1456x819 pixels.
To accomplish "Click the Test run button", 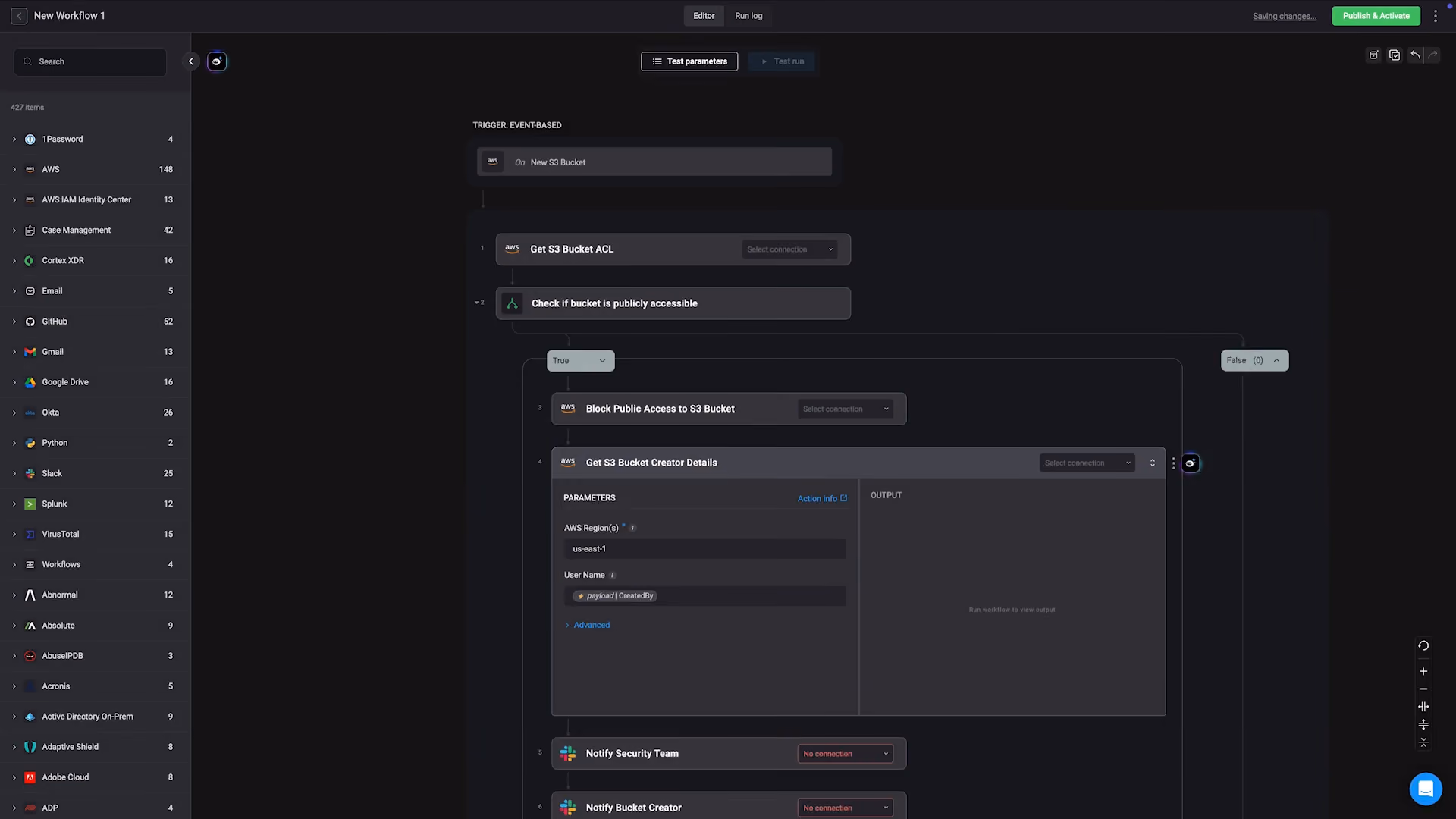I will (x=782, y=61).
